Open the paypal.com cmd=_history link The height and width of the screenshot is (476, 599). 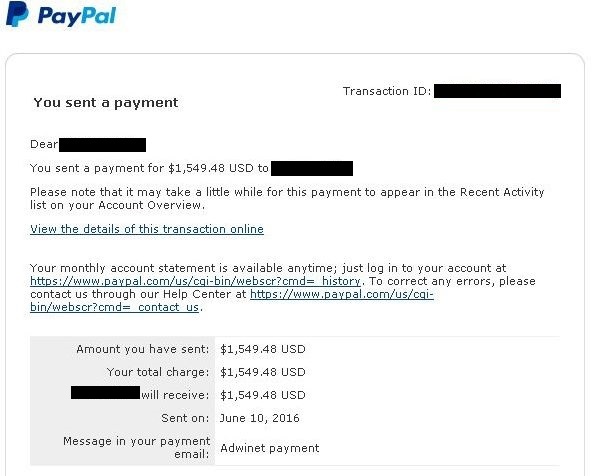195,281
